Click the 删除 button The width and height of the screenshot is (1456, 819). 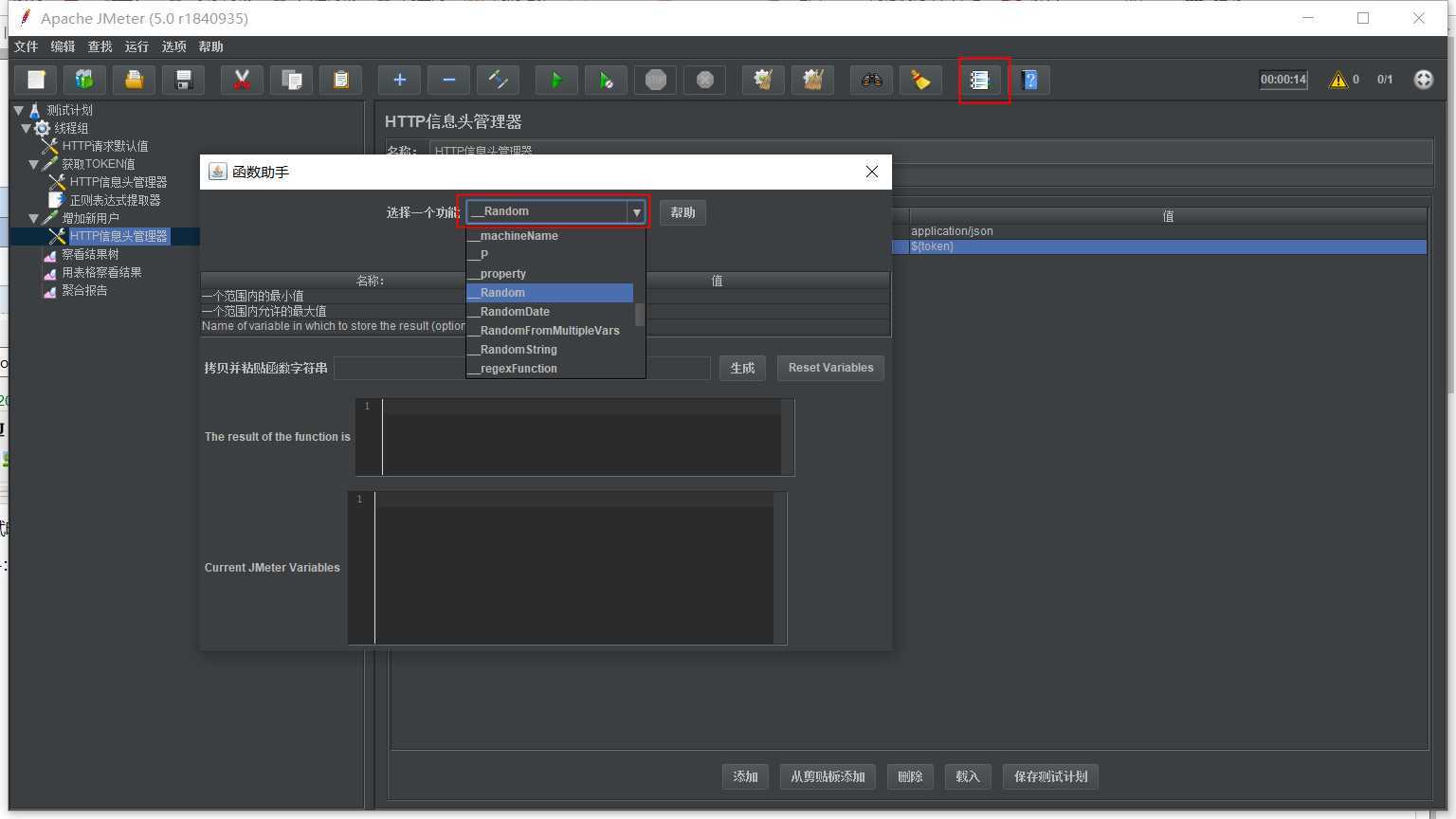coord(910,776)
